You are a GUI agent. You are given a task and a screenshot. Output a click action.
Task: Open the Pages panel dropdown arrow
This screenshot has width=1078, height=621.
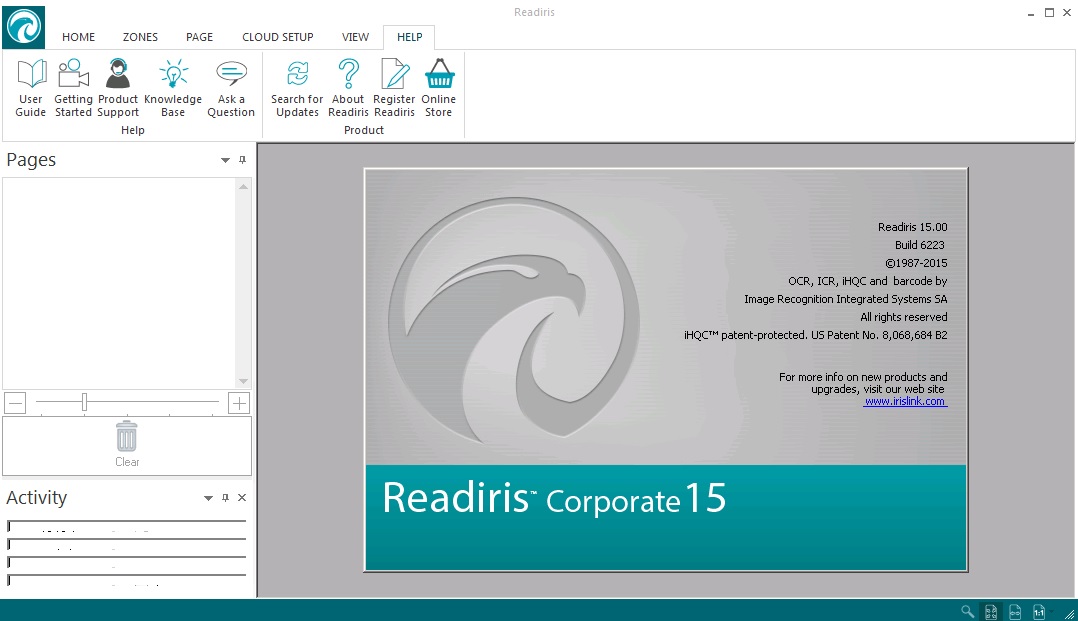tap(225, 160)
